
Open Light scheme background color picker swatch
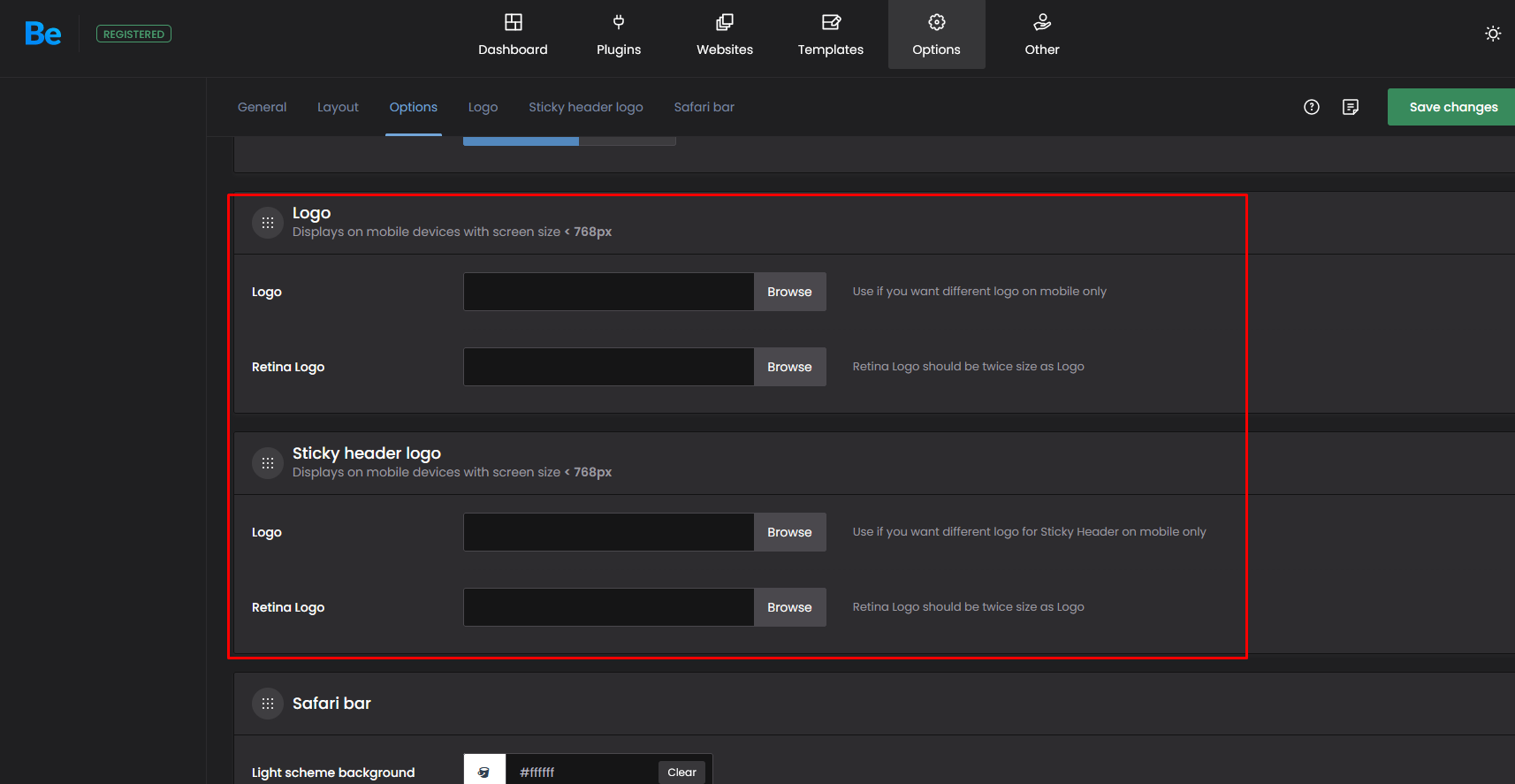click(x=484, y=771)
